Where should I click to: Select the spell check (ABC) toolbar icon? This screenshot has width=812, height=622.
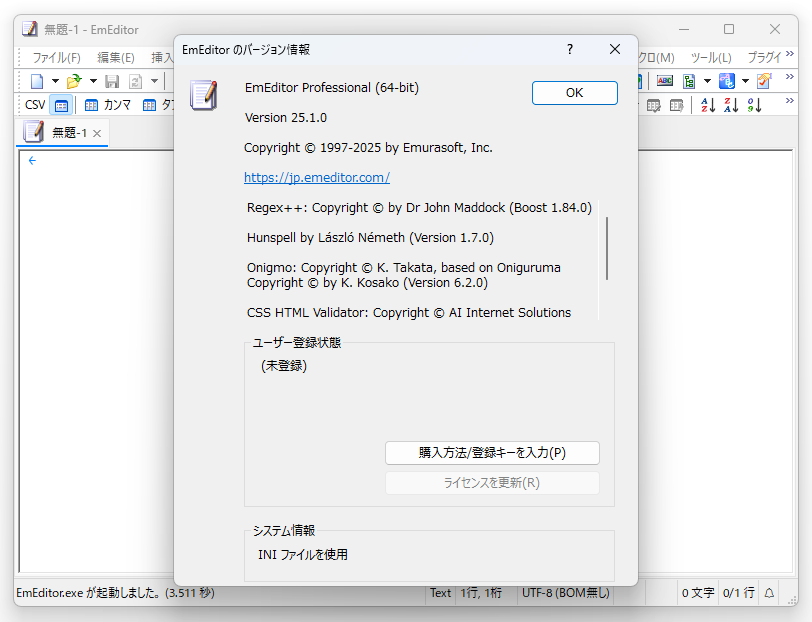click(664, 80)
